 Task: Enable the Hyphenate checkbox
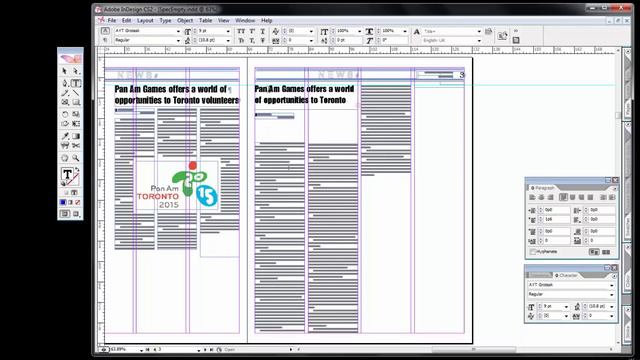tap(533, 252)
